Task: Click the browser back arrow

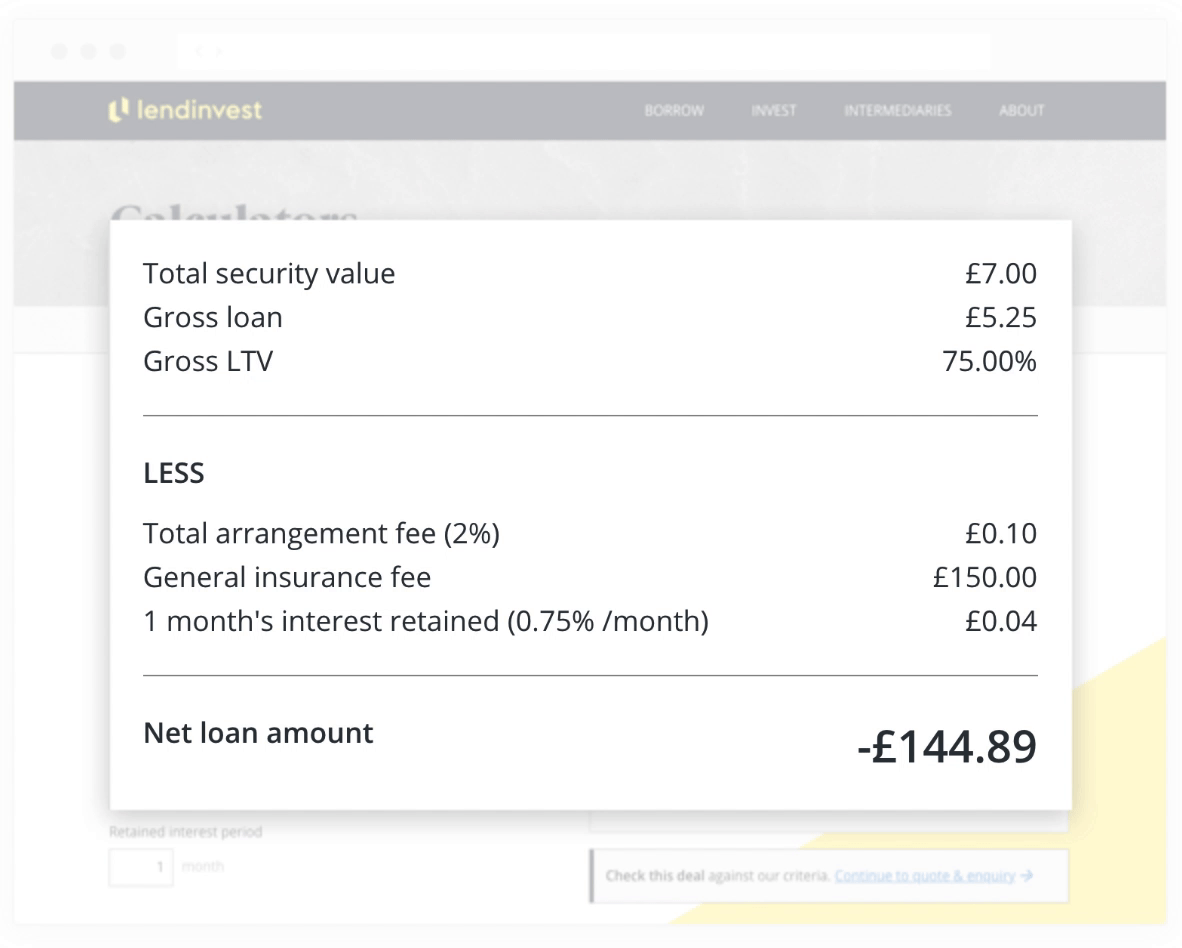Action: (x=199, y=51)
